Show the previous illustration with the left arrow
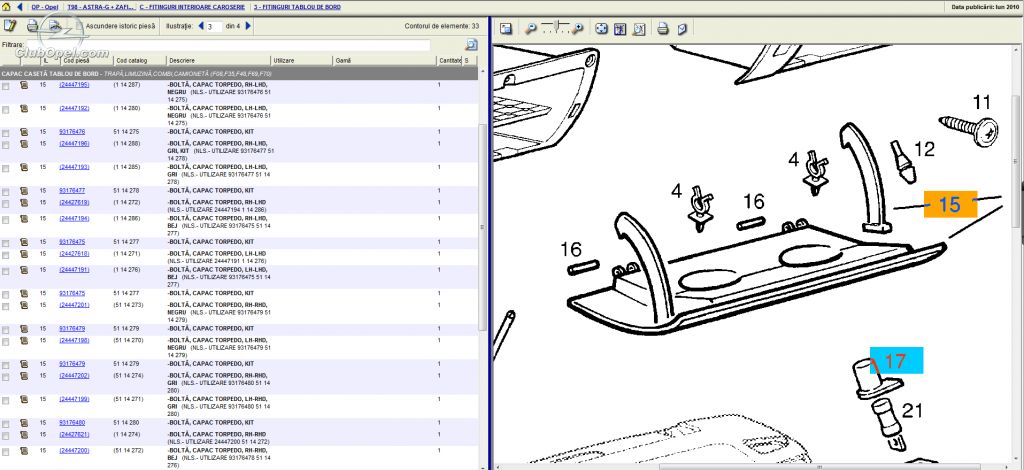Image resolution: width=1024 pixels, height=470 pixels. [x=200, y=26]
